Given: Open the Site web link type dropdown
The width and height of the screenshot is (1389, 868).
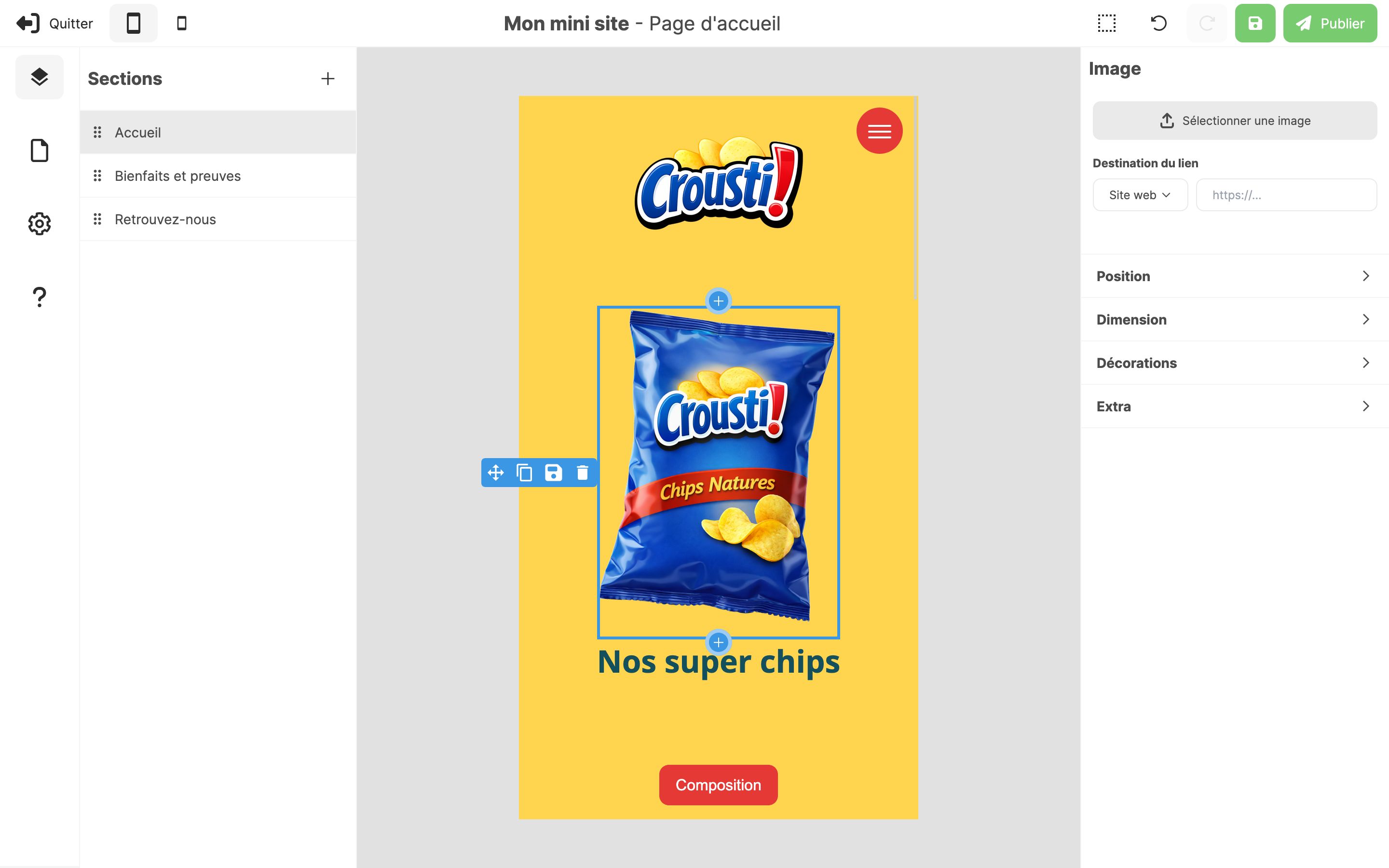Looking at the screenshot, I should [1139, 195].
